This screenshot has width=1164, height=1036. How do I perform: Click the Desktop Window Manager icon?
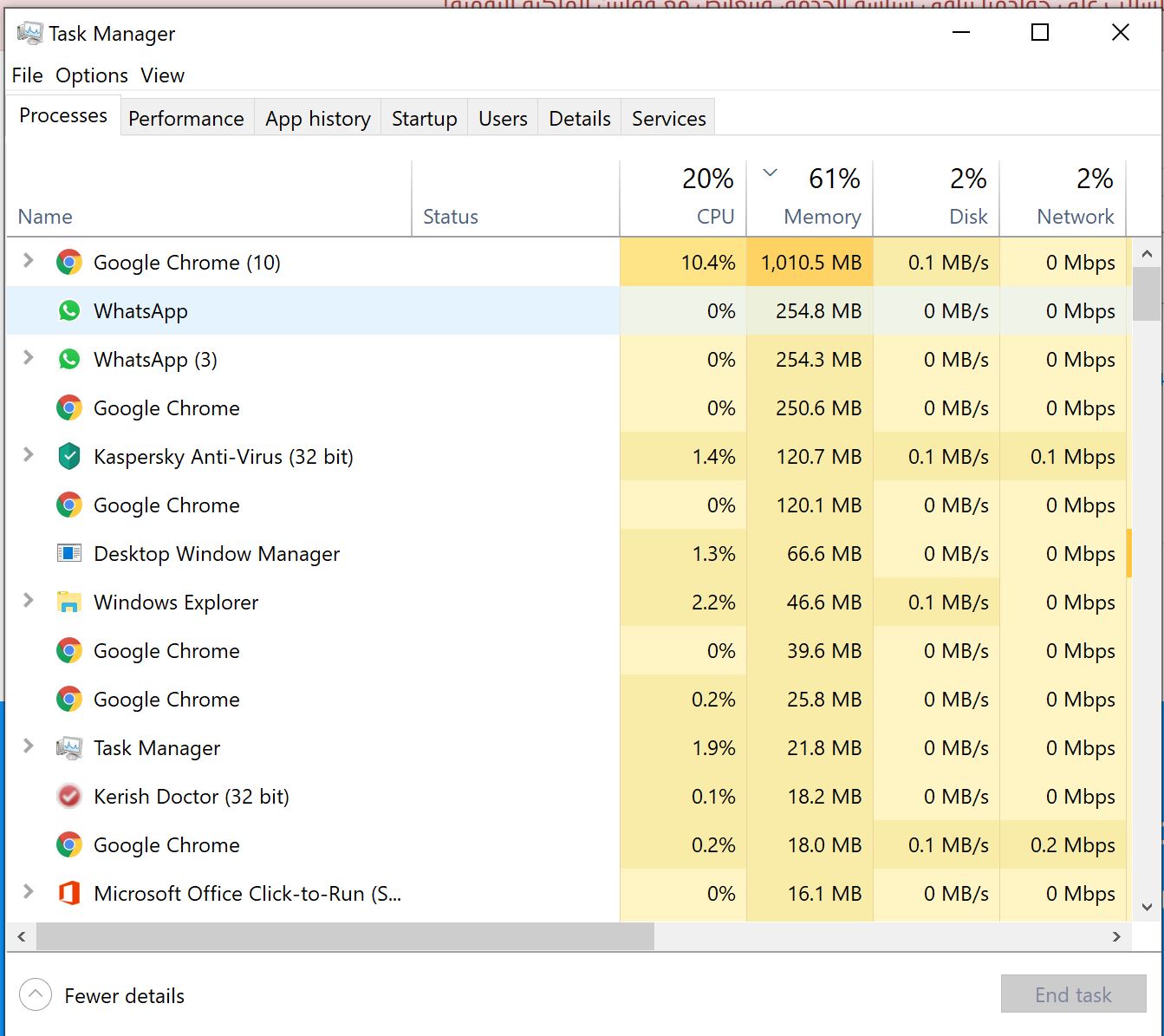click(69, 553)
